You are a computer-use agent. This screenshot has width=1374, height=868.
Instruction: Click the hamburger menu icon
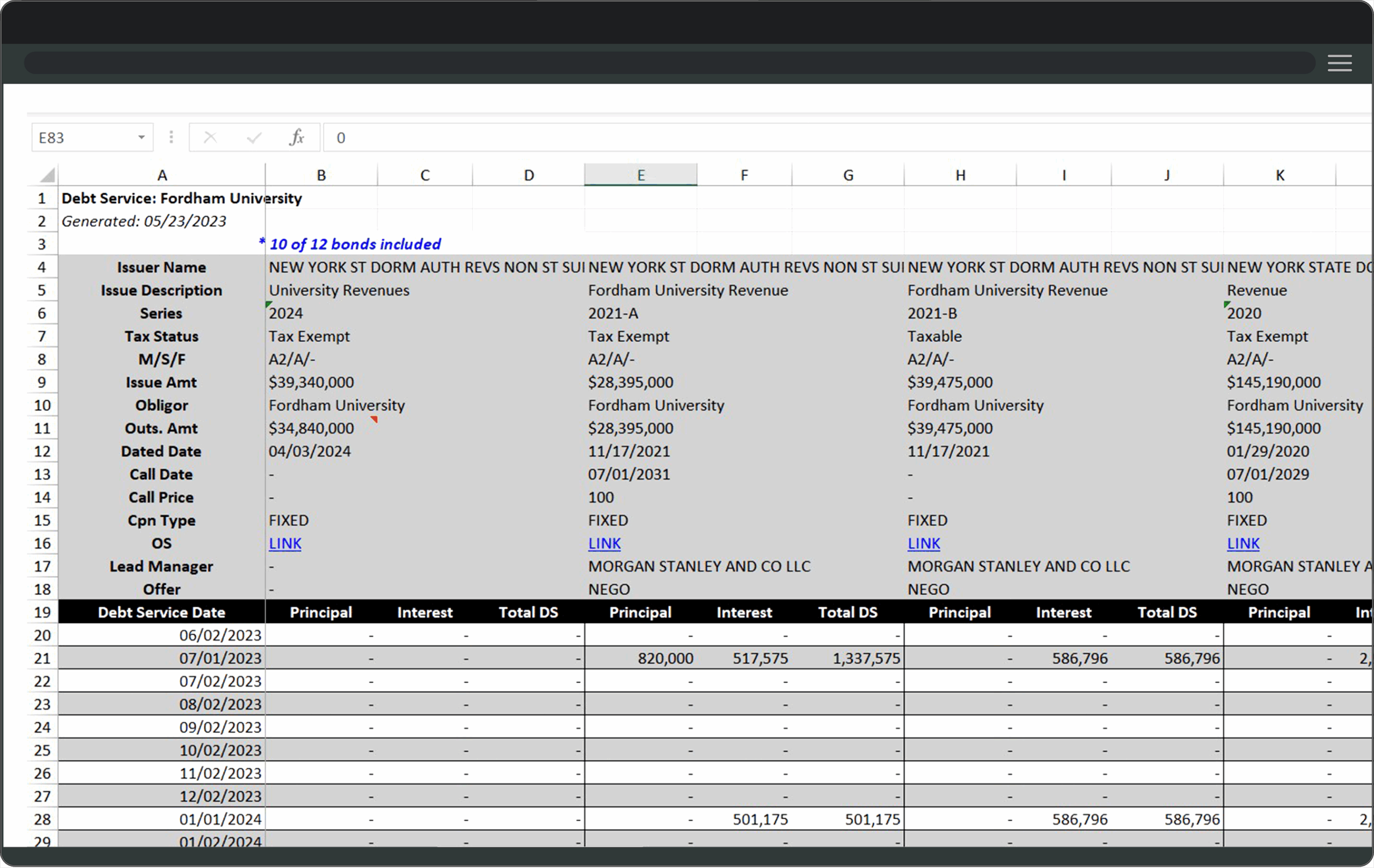pyautogui.click(x=1339, y=63)
